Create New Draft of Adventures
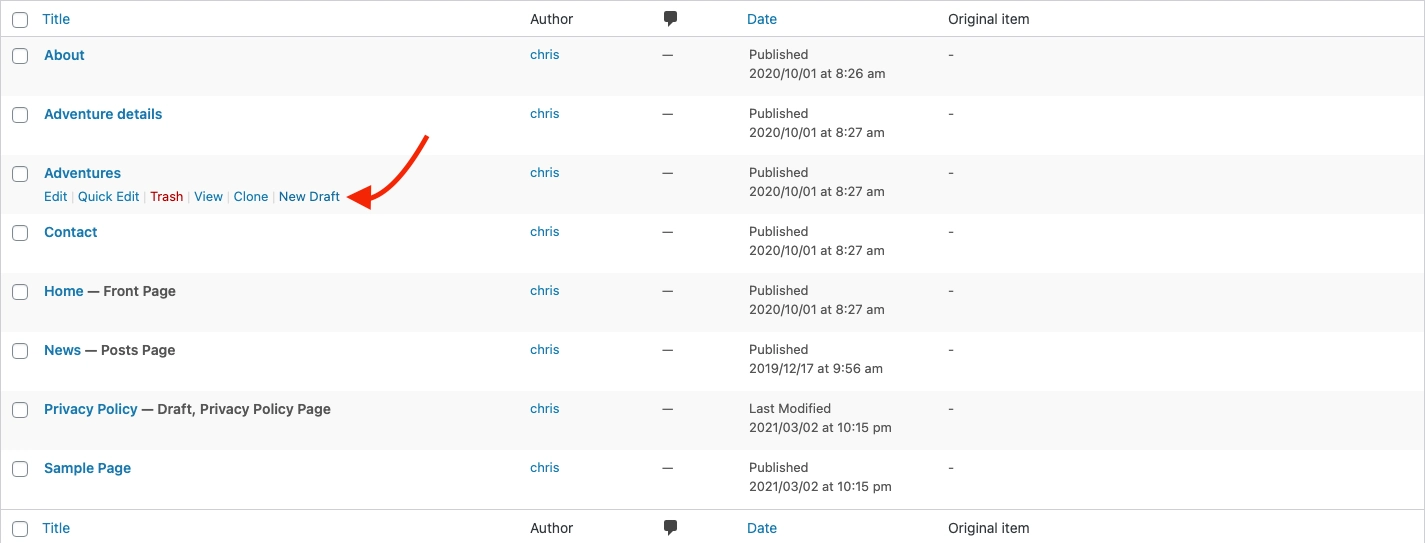 [x=309, y=197]
